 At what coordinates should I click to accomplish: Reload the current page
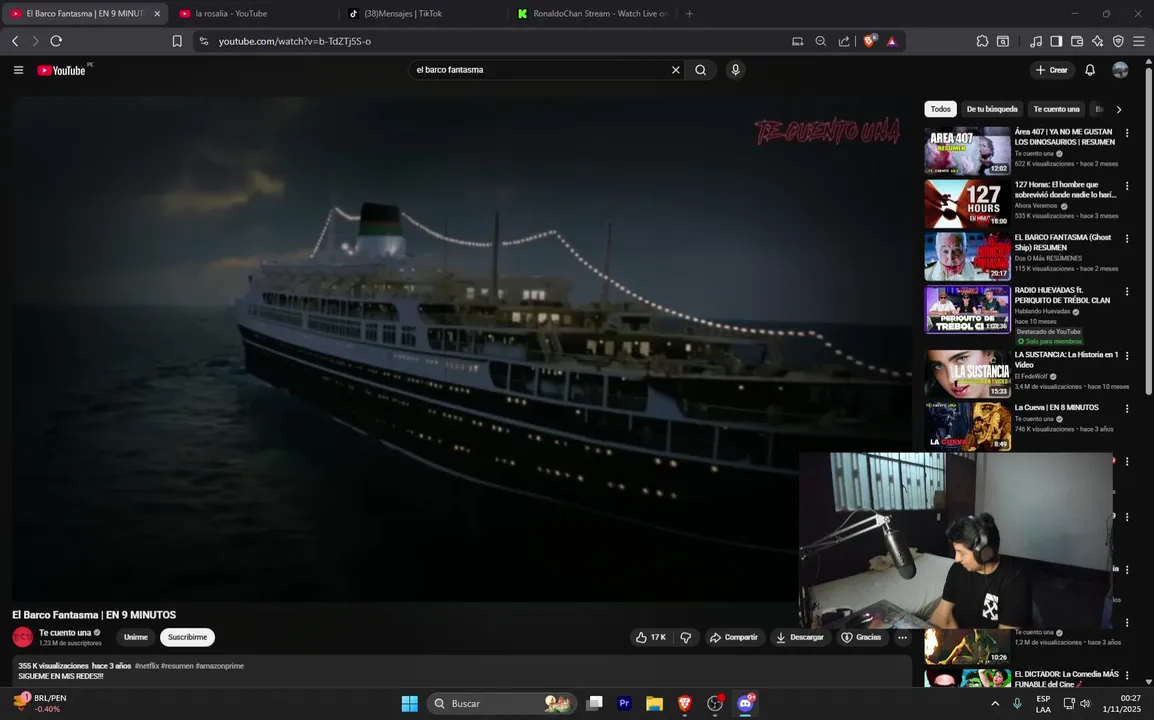56,41
